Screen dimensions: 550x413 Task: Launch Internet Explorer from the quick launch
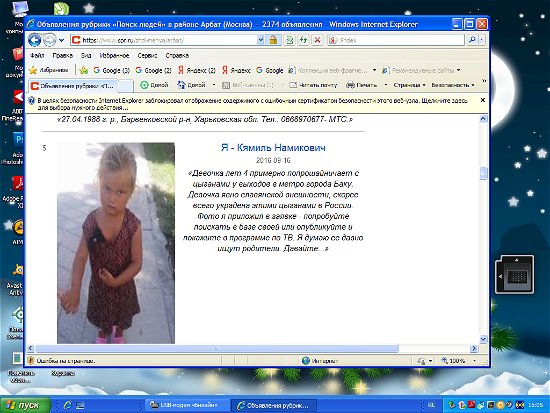tap(67, 405)
